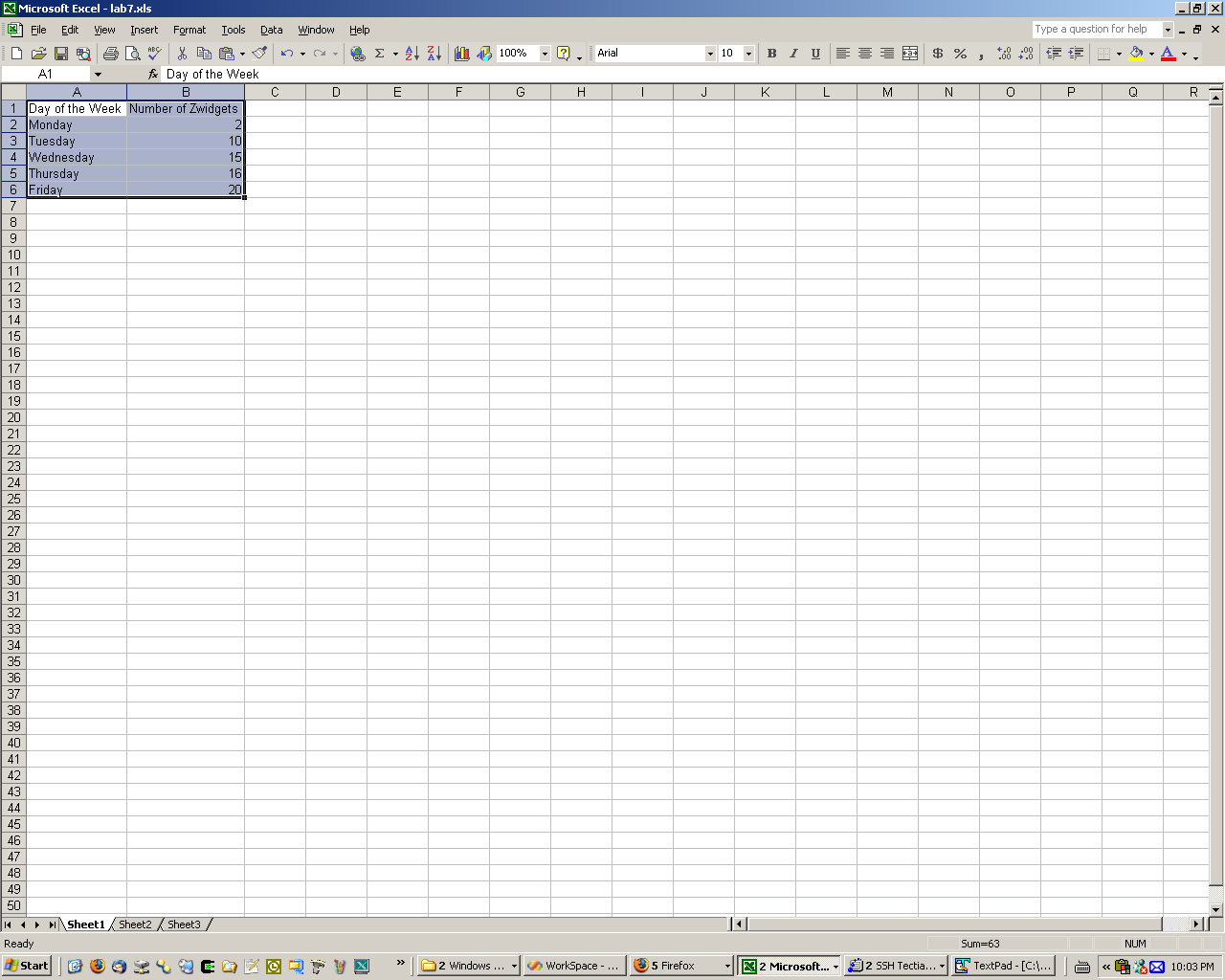1225x980 pixels.
Task: Expand the font color palette arrow
Action: click(1184, 54)
